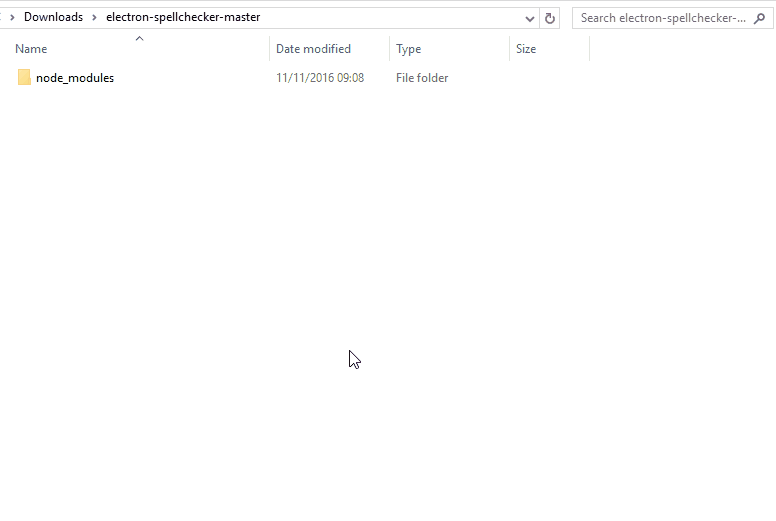Select electron-spellchecker-master breadcrumb segment
Viewport: 776px width, 521px height.
[183, 17]
